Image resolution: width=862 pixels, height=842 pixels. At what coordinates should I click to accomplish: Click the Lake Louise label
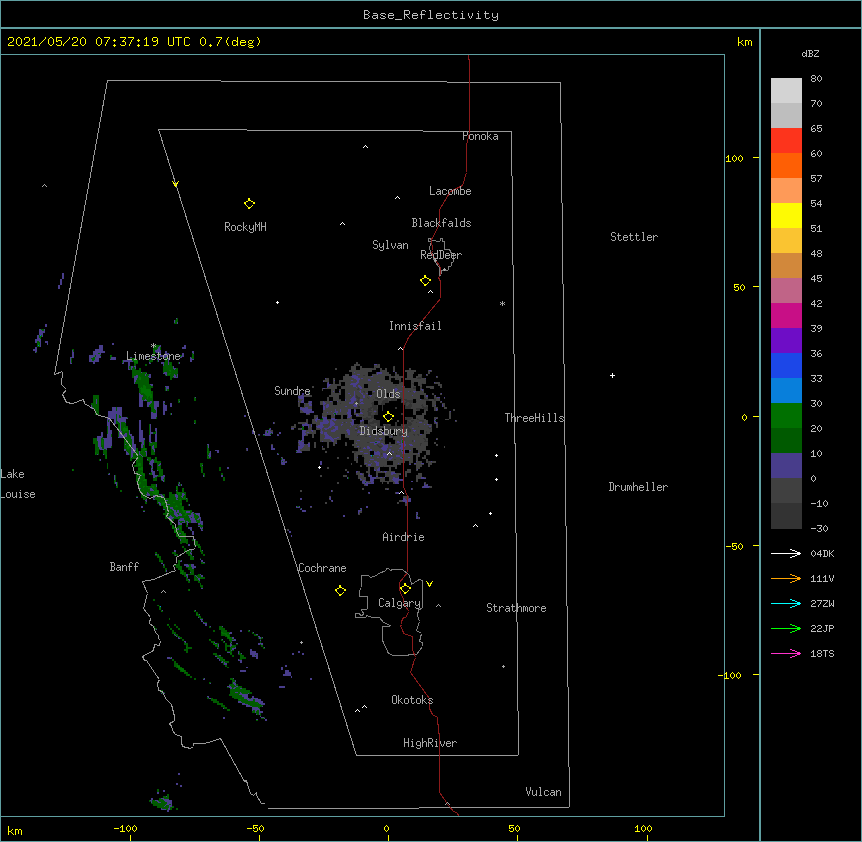tap(18, 484)
